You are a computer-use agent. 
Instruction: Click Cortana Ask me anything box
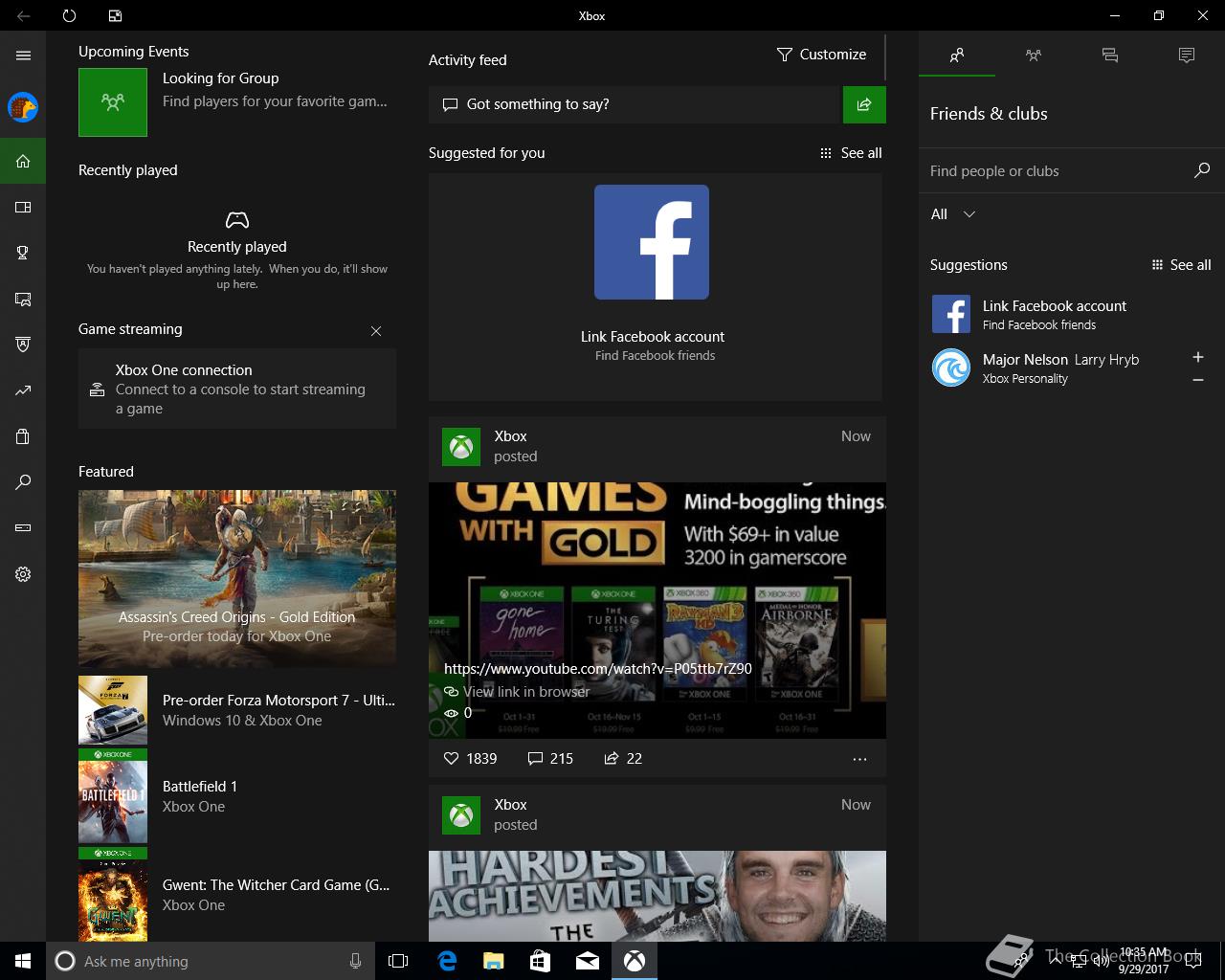pyautogui.click(x=211, y=961)
